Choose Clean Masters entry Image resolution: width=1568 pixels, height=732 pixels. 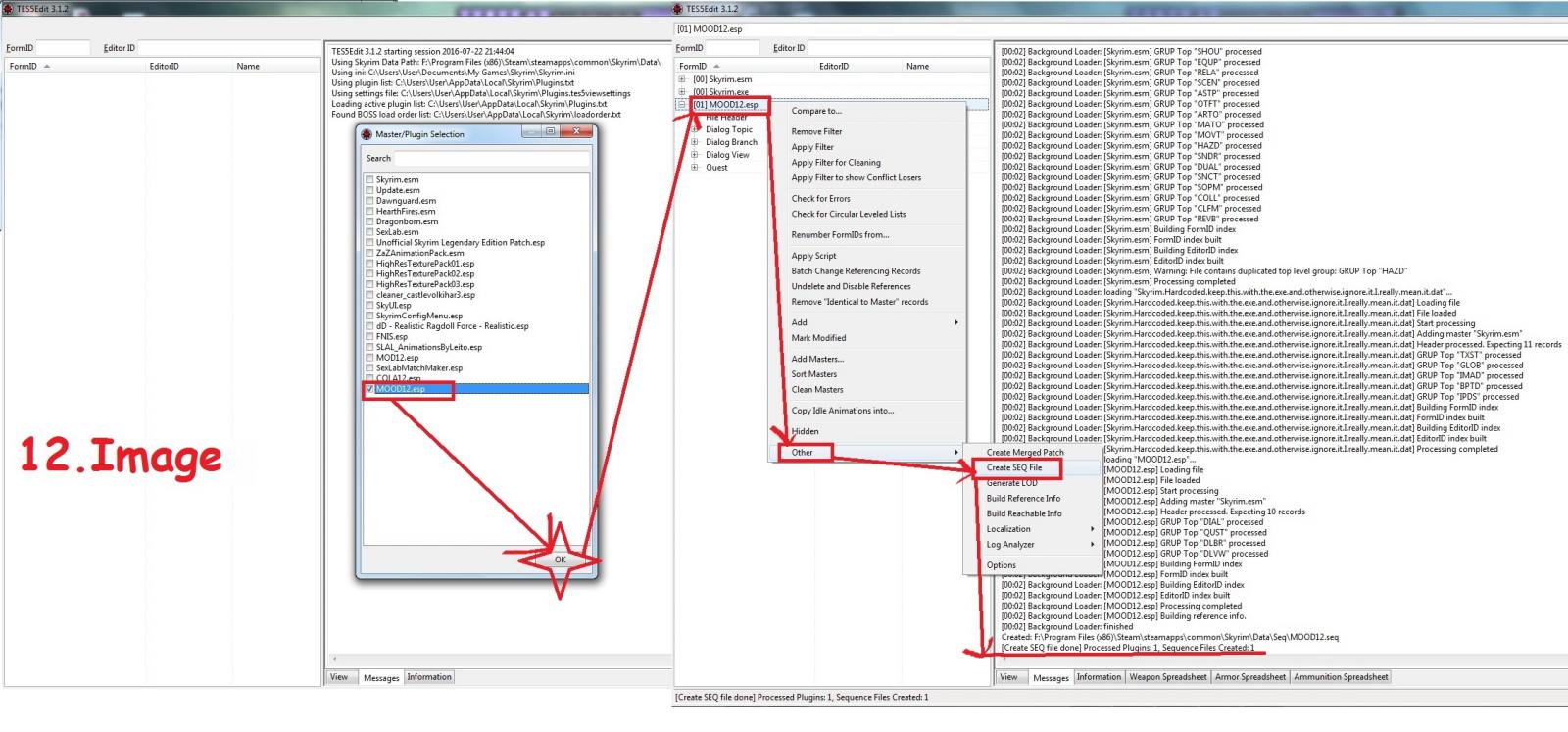pyautogui.click(x=817, y=390)
